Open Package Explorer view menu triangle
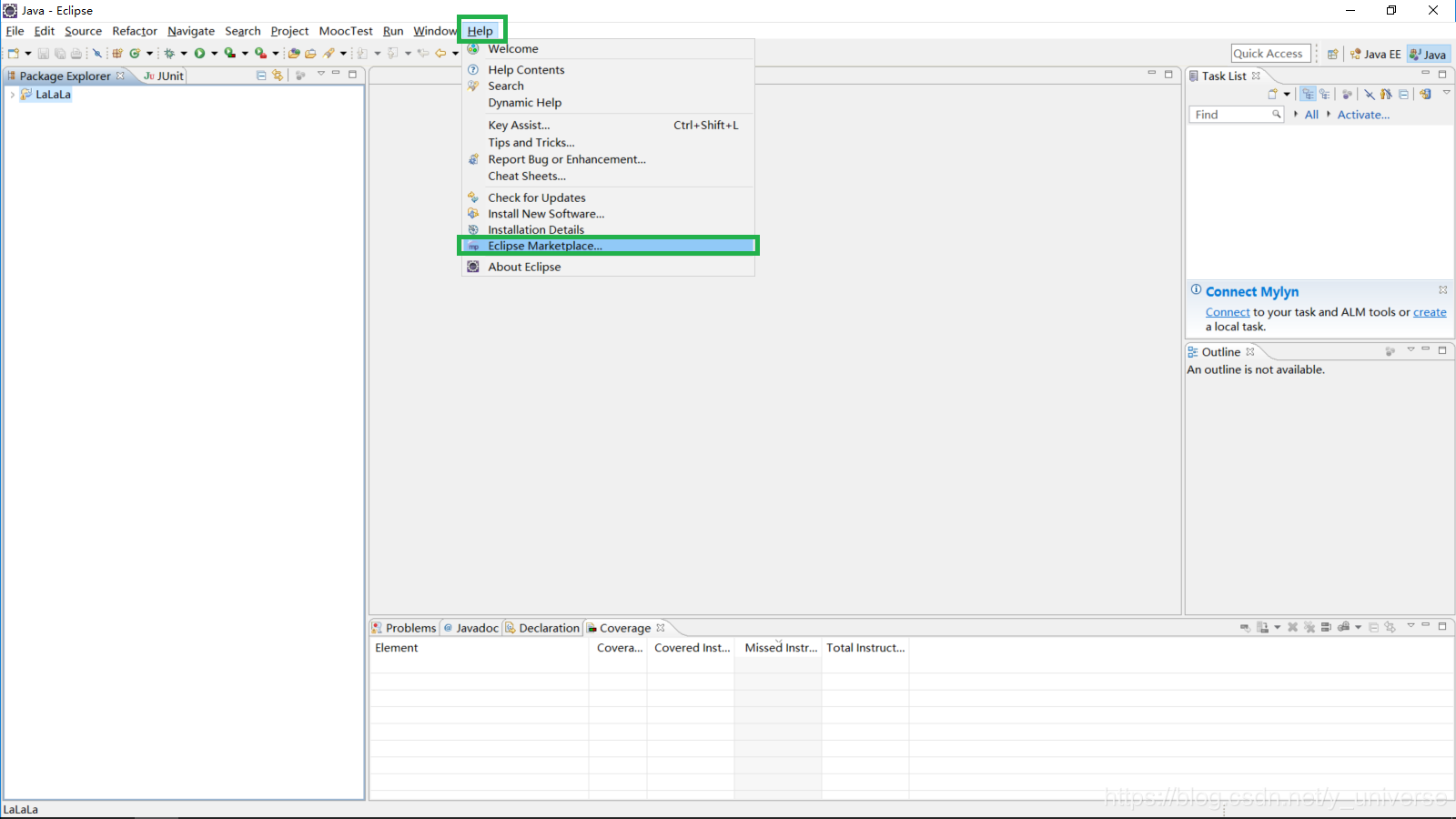This screenshot has width=1456, height=819. [x=321, y=73]
